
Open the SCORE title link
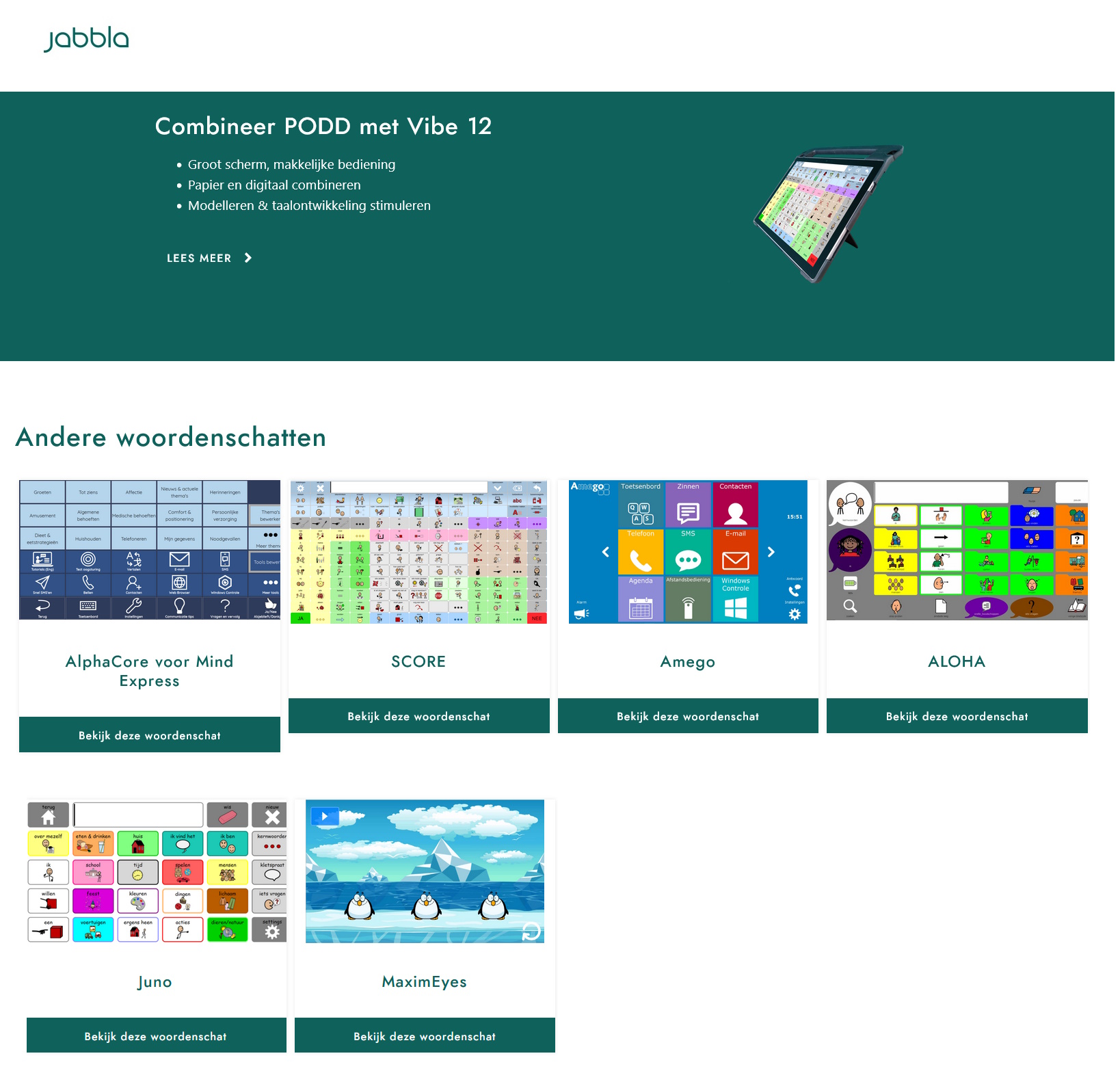[x=418, y=661]
